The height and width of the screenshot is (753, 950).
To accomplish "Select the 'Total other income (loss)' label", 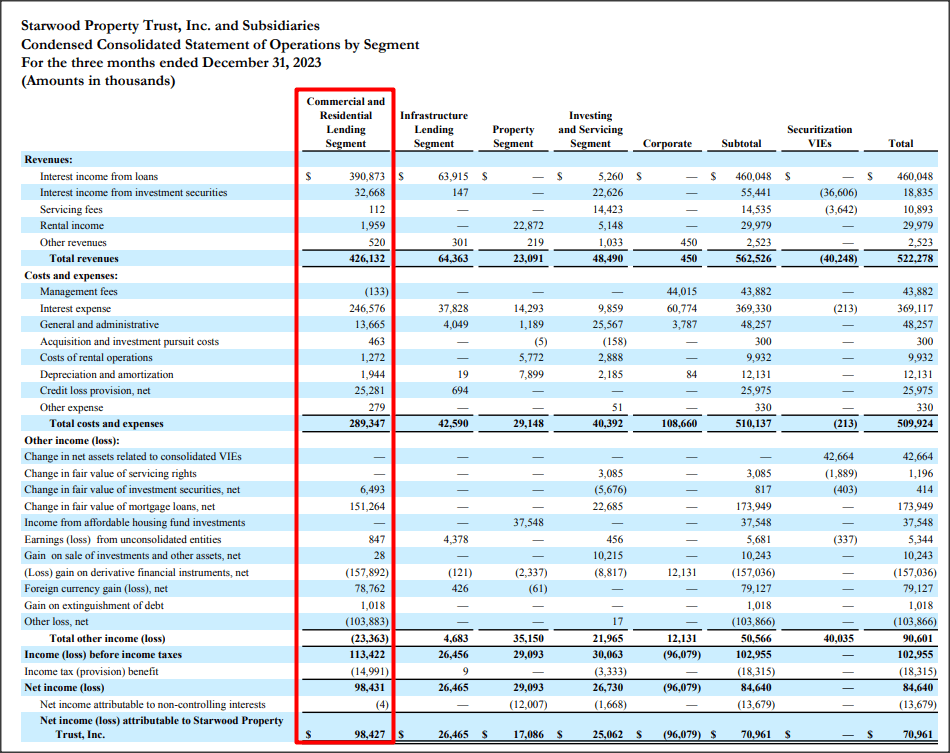I will [x=107, y=639].
